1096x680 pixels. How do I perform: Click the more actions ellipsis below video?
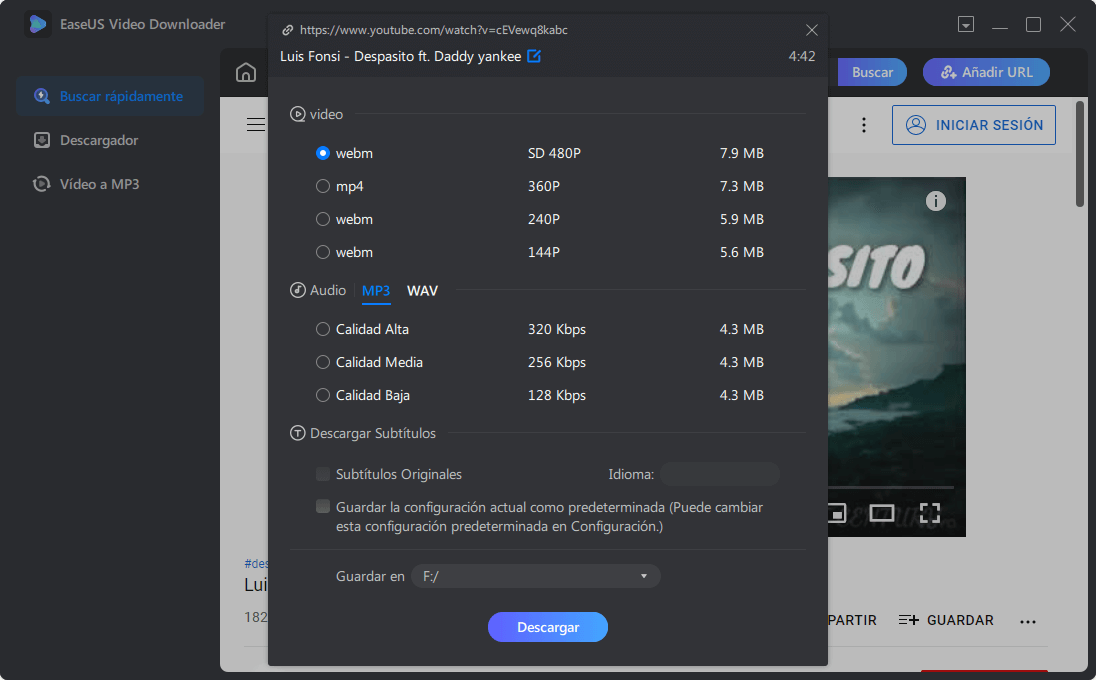(x=1027, y=621)
